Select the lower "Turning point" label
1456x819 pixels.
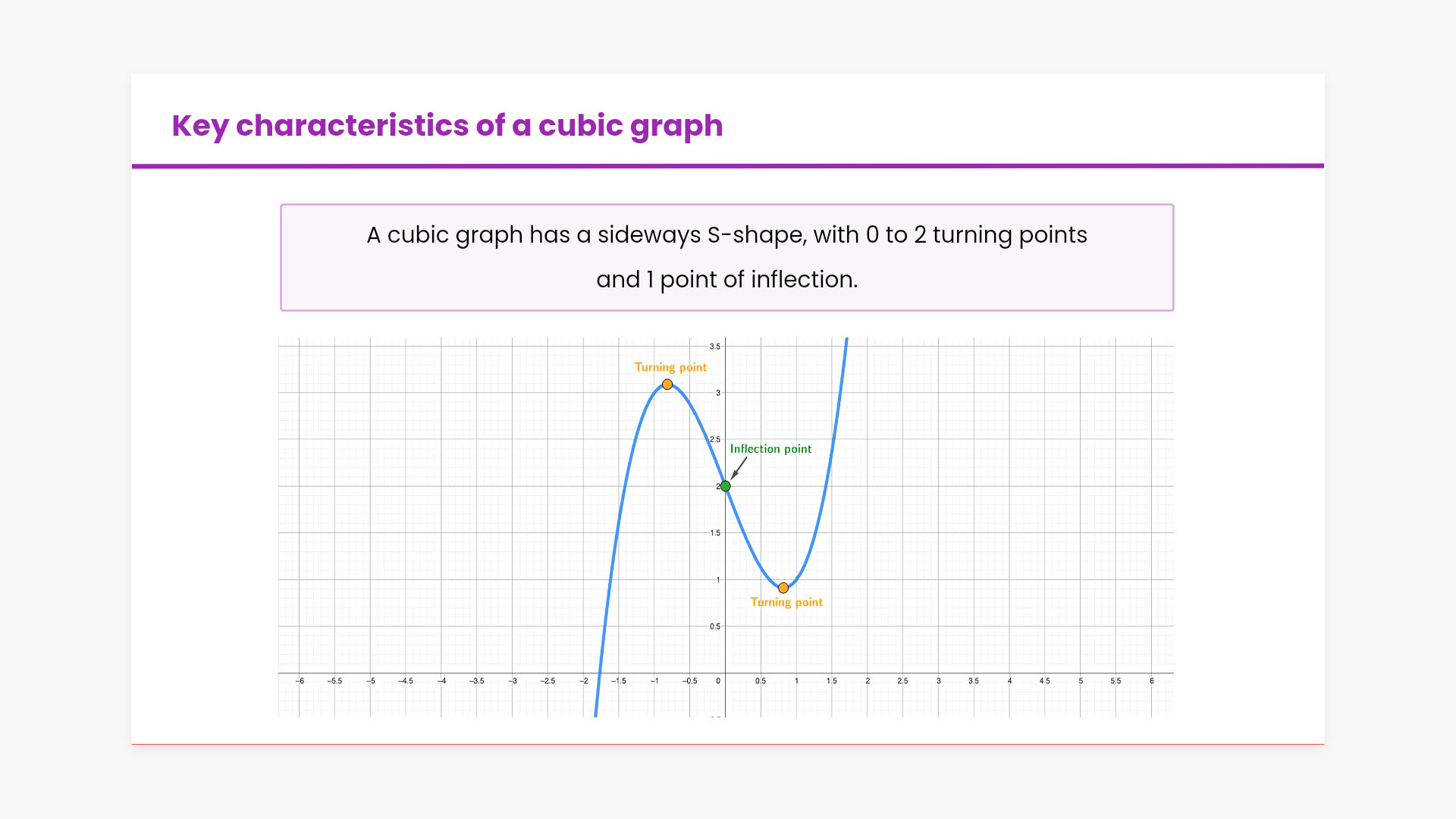tap(786, 602)
